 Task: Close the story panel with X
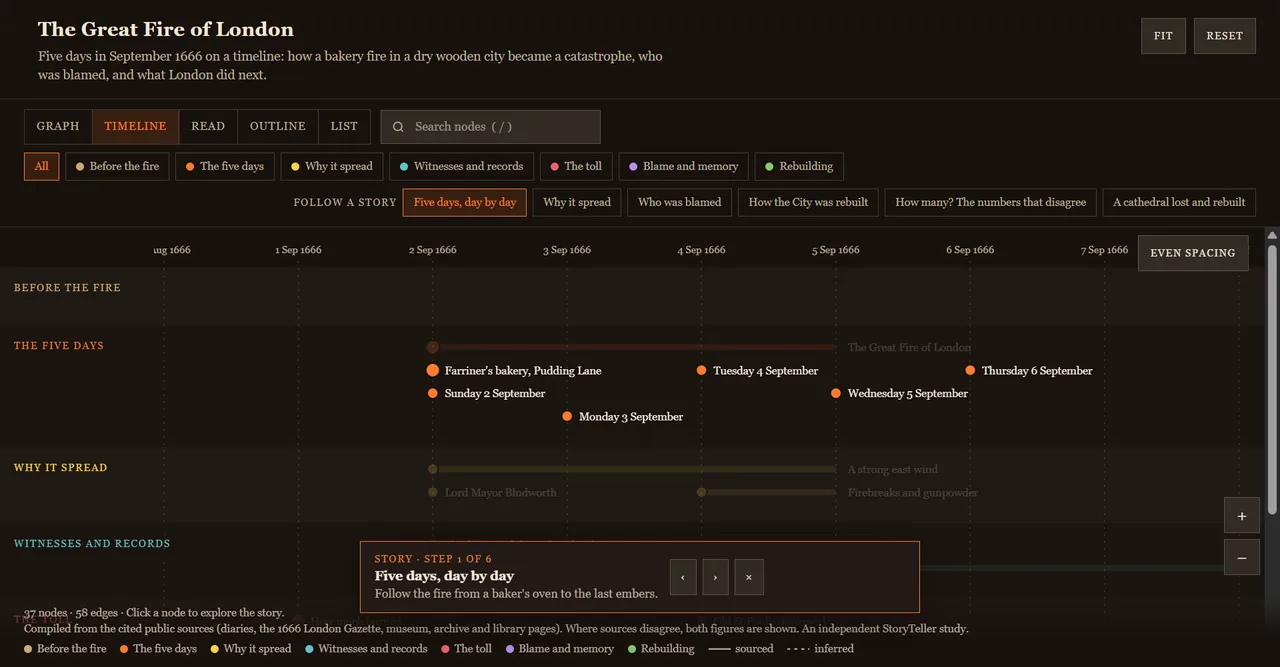(748, 577)
